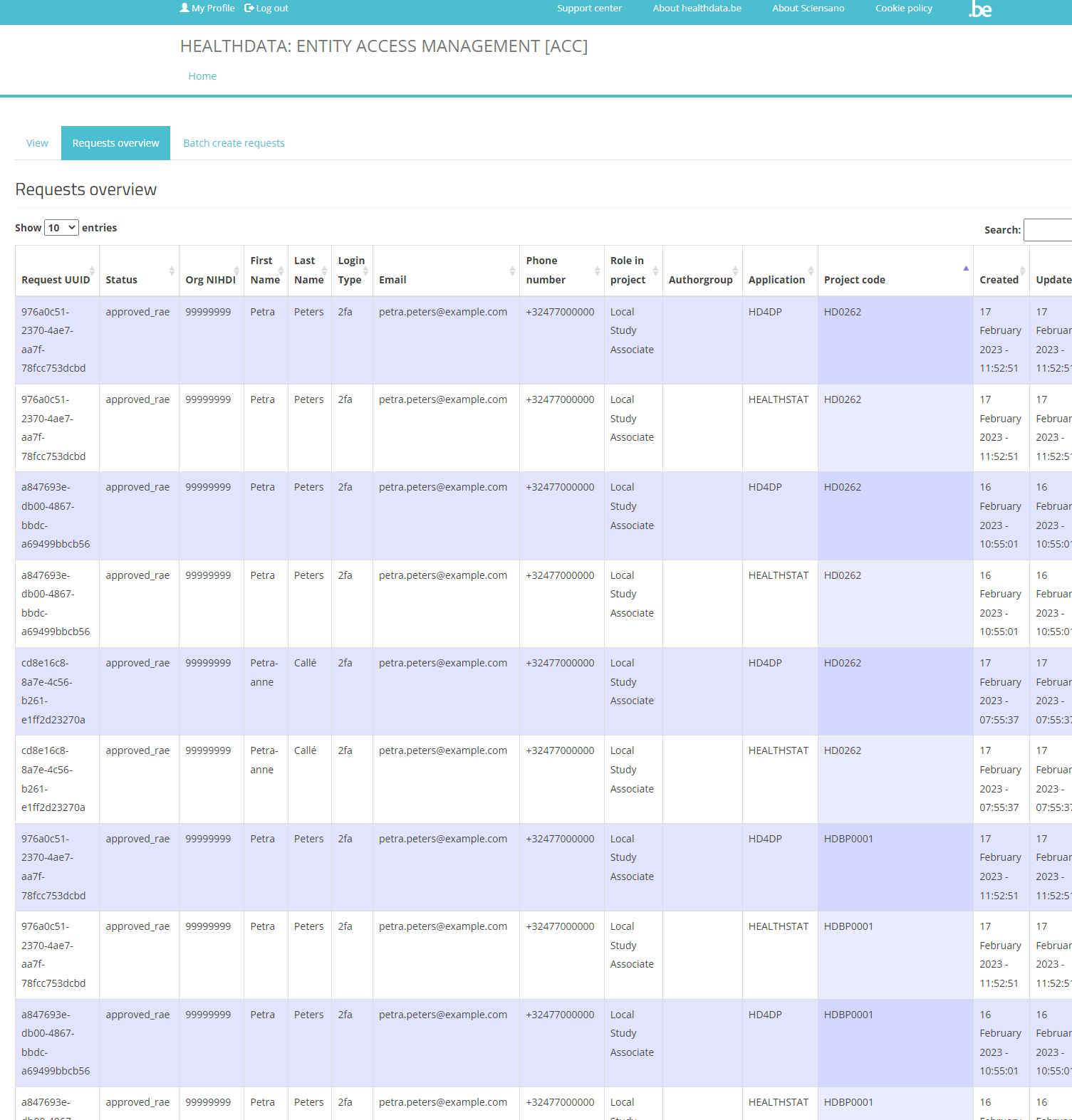Screen dimensions: 1072x1120
Task: Click the Log out arrow icon
Action: (249, 8)
